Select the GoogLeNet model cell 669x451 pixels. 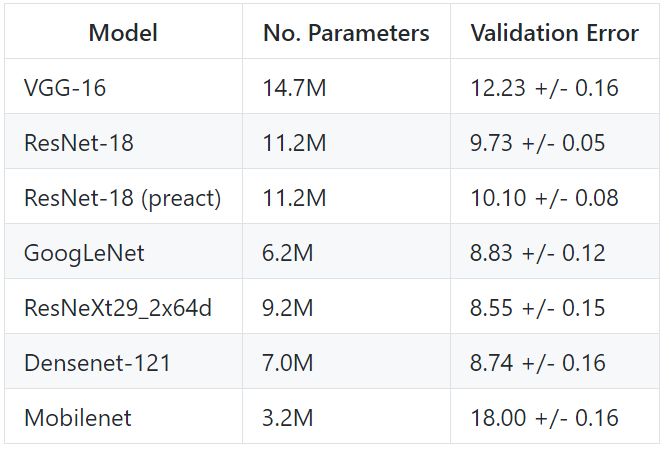click(x=84, y=253)
